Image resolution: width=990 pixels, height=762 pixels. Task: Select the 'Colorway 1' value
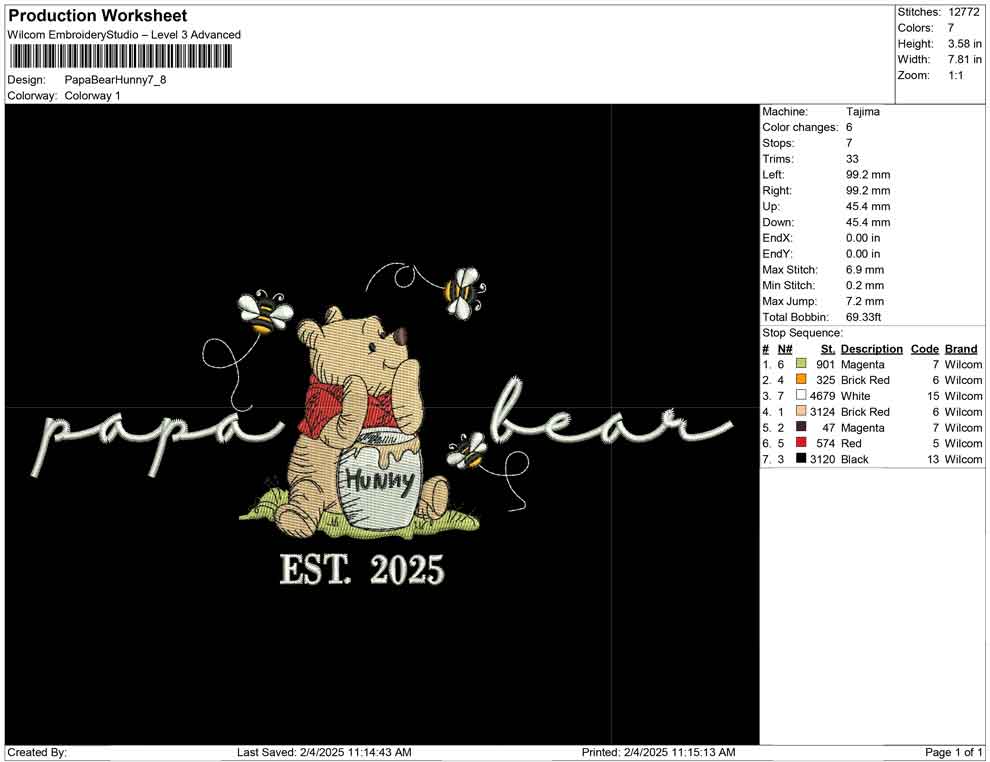click(92, 96)
